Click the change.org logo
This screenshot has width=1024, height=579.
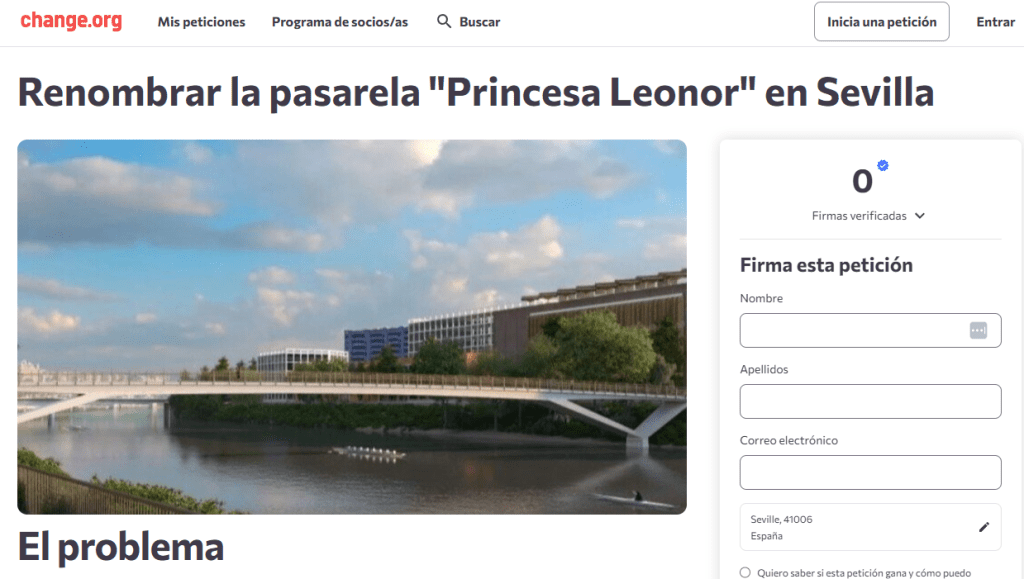pyautogui.click(x=71, y=21)
